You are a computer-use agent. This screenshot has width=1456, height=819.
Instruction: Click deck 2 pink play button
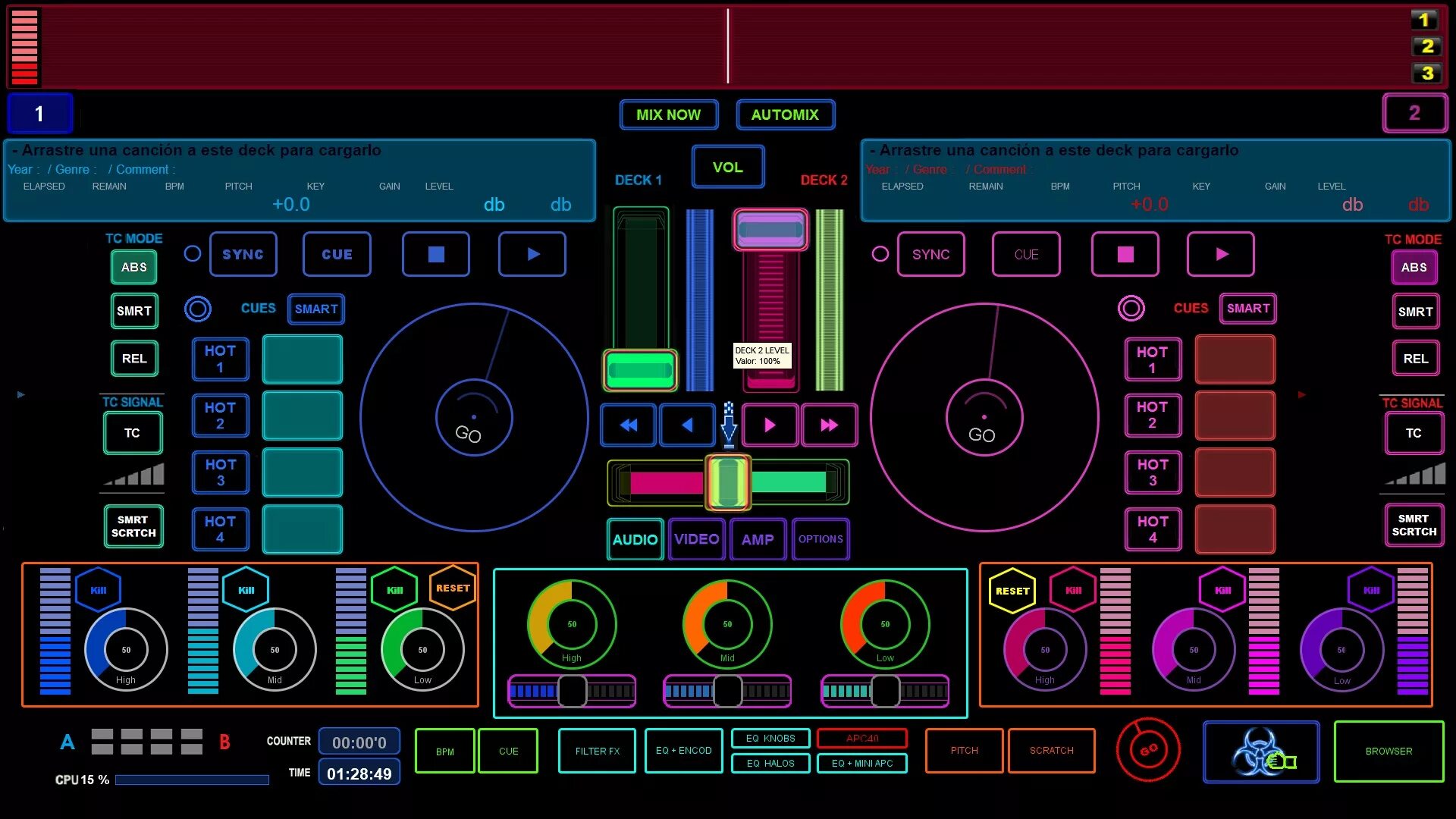[1220, 255]
